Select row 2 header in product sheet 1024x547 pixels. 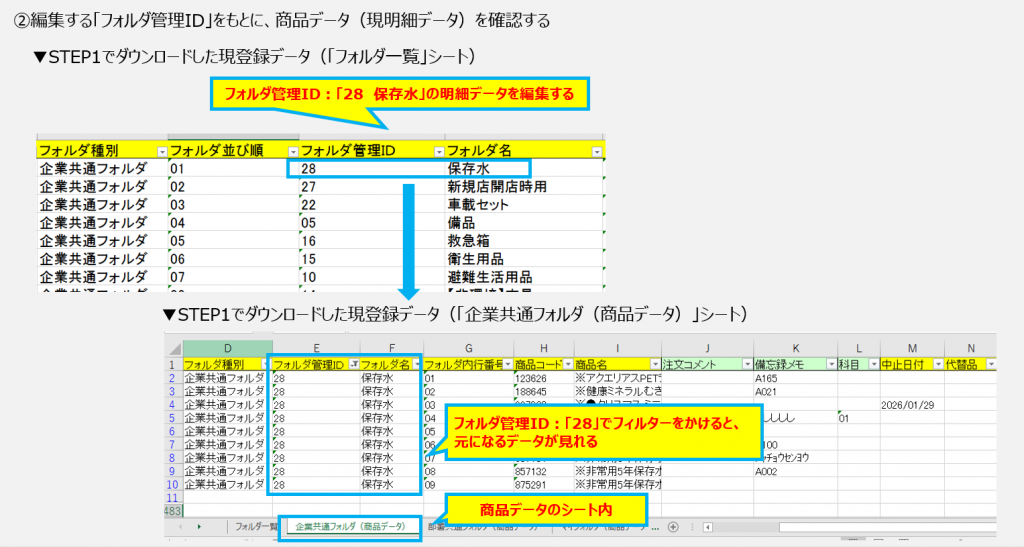pyautogui.click(x=173, y=379)
